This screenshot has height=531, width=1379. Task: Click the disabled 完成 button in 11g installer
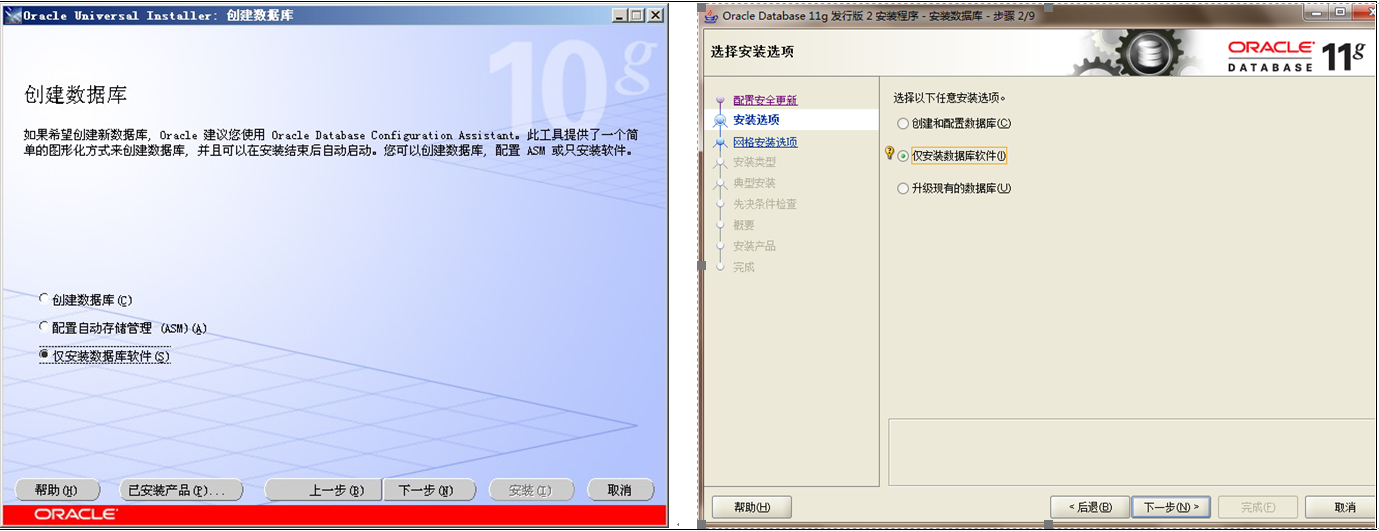click(1258, 507)
